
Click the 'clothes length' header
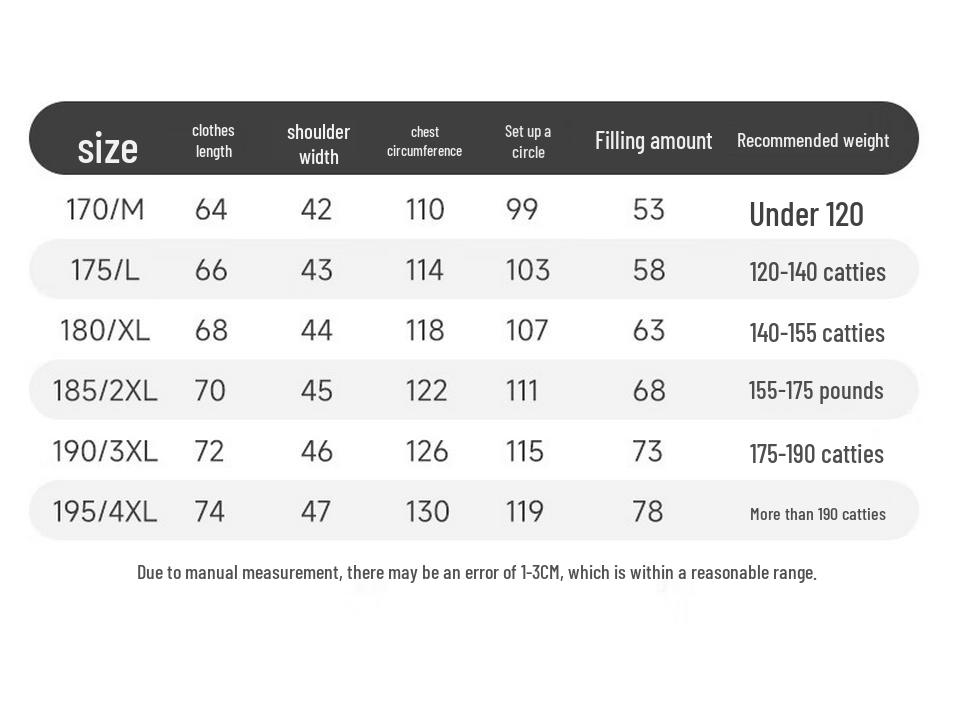pos(213,141)
